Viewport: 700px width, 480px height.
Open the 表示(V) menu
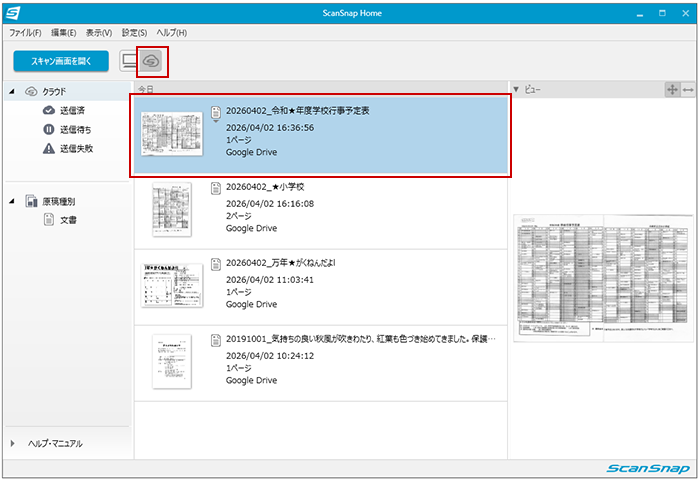click(x=99, y=33)
